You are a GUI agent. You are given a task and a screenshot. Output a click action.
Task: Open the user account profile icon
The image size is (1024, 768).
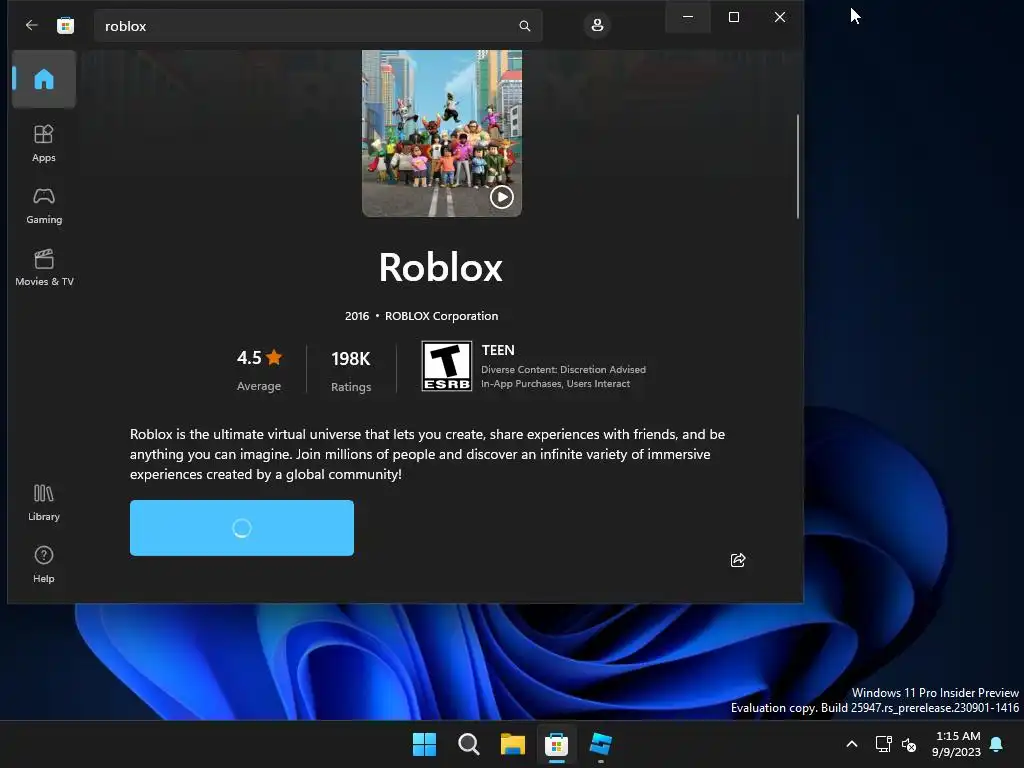point(597,25)
